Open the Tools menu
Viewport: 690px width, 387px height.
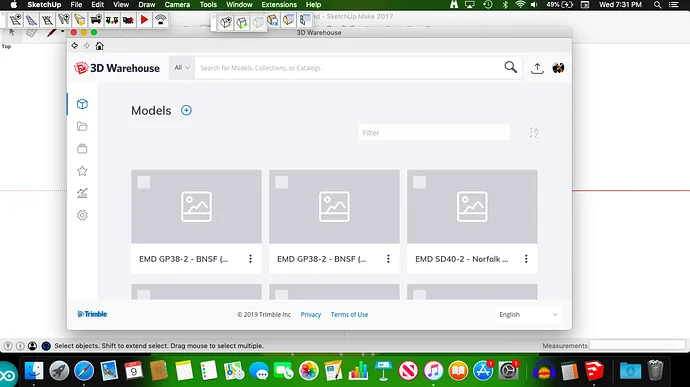coord(208,5)
